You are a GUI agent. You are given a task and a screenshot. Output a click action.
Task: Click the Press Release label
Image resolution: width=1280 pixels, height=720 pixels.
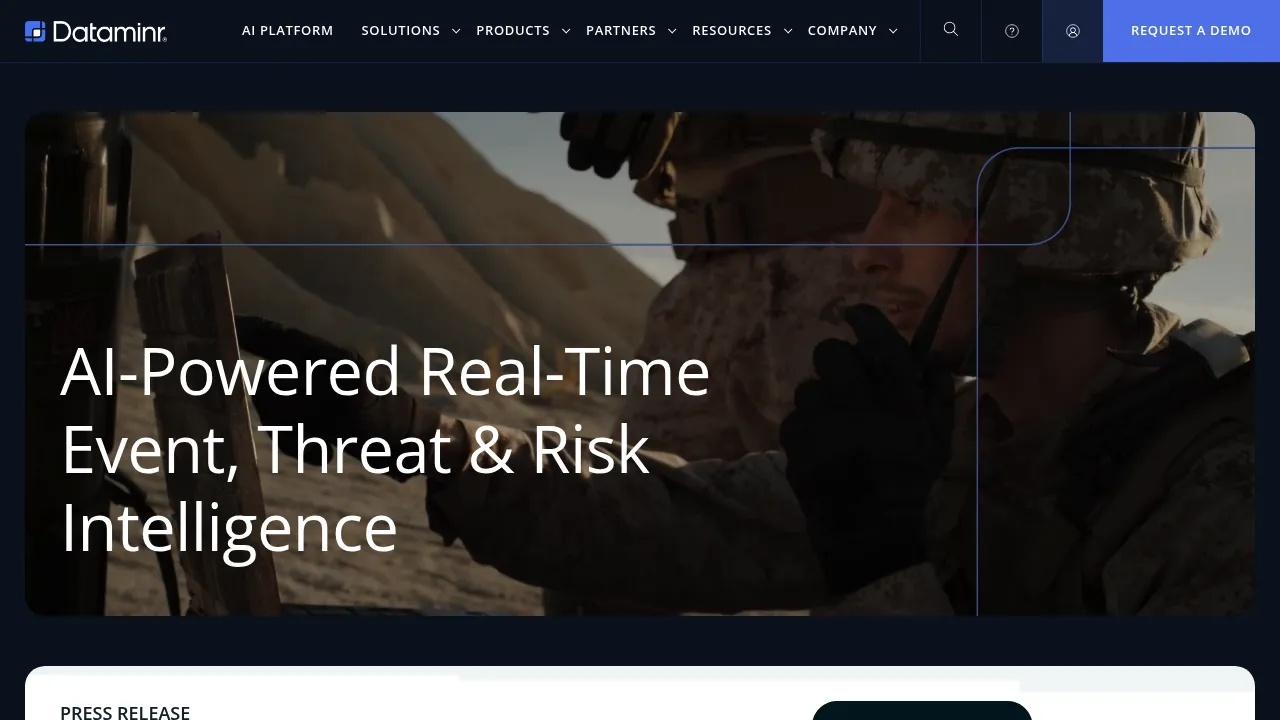coord(125,712)
